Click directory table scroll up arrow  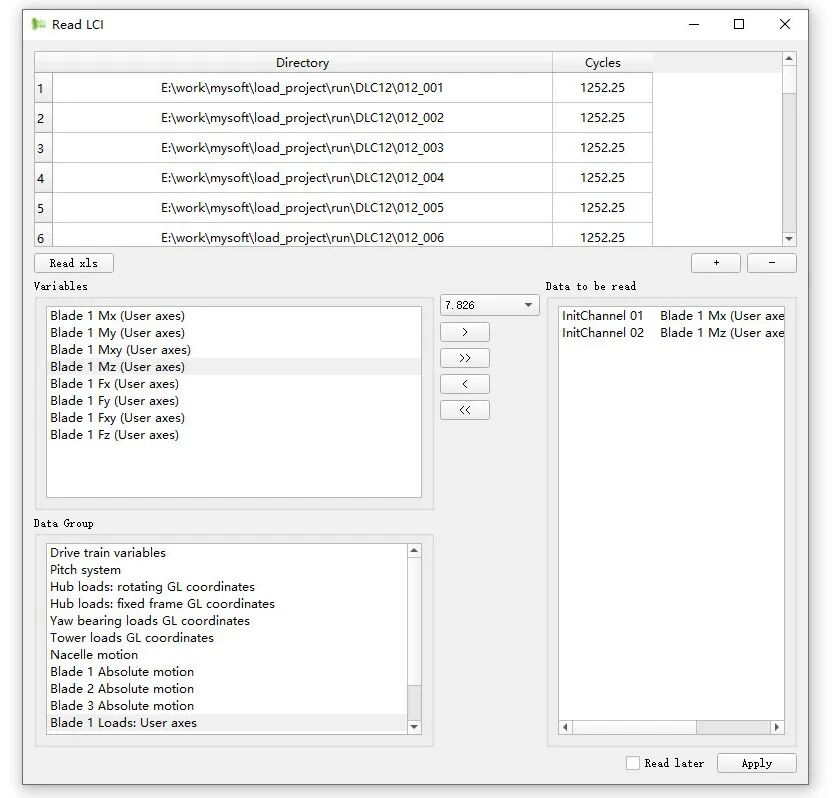(x=789, y=58)
